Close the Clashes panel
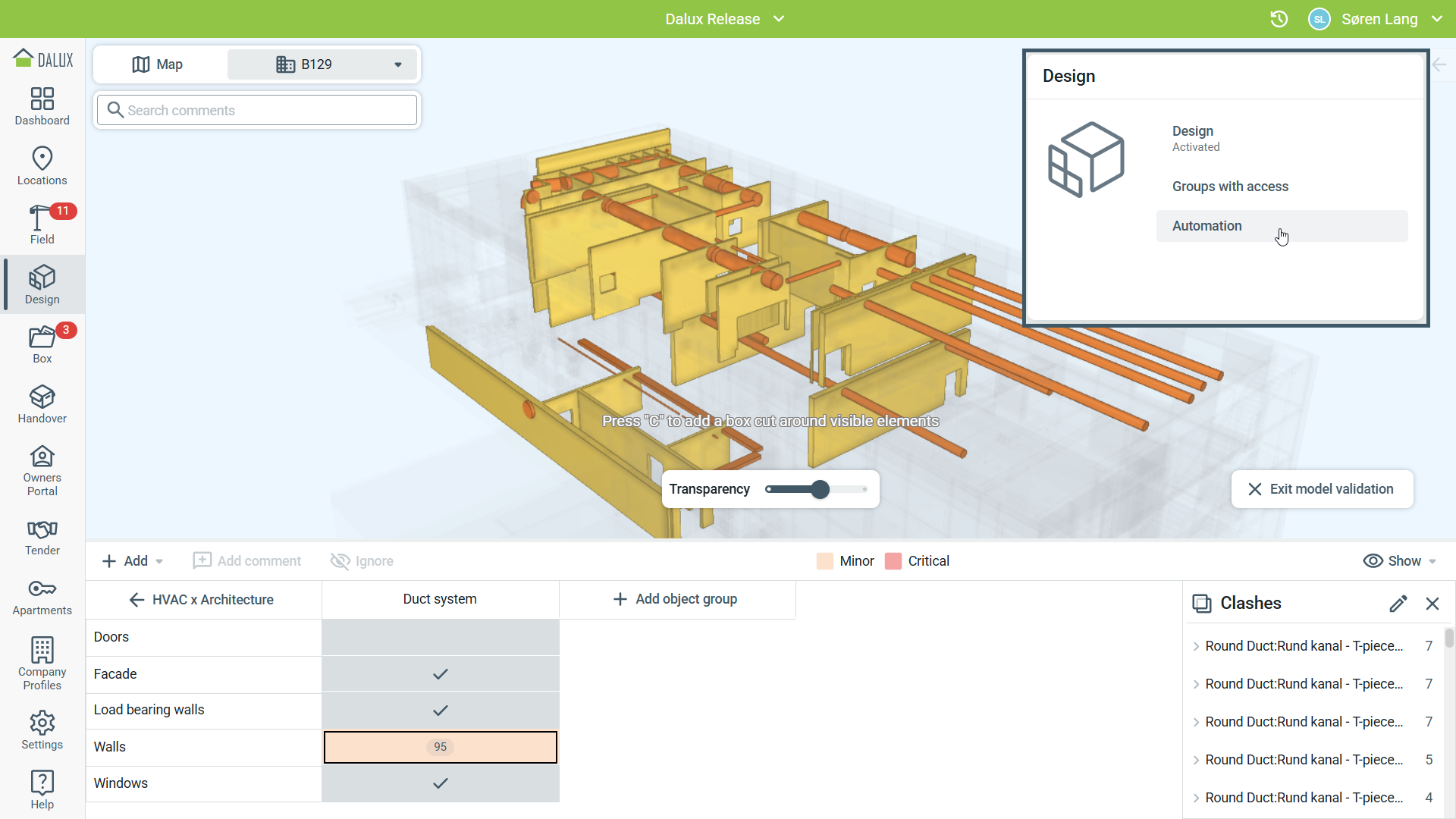Image resolution: width=1456 pixels, height=819 pixels. pyautogui.click(x=1432, y=604)
